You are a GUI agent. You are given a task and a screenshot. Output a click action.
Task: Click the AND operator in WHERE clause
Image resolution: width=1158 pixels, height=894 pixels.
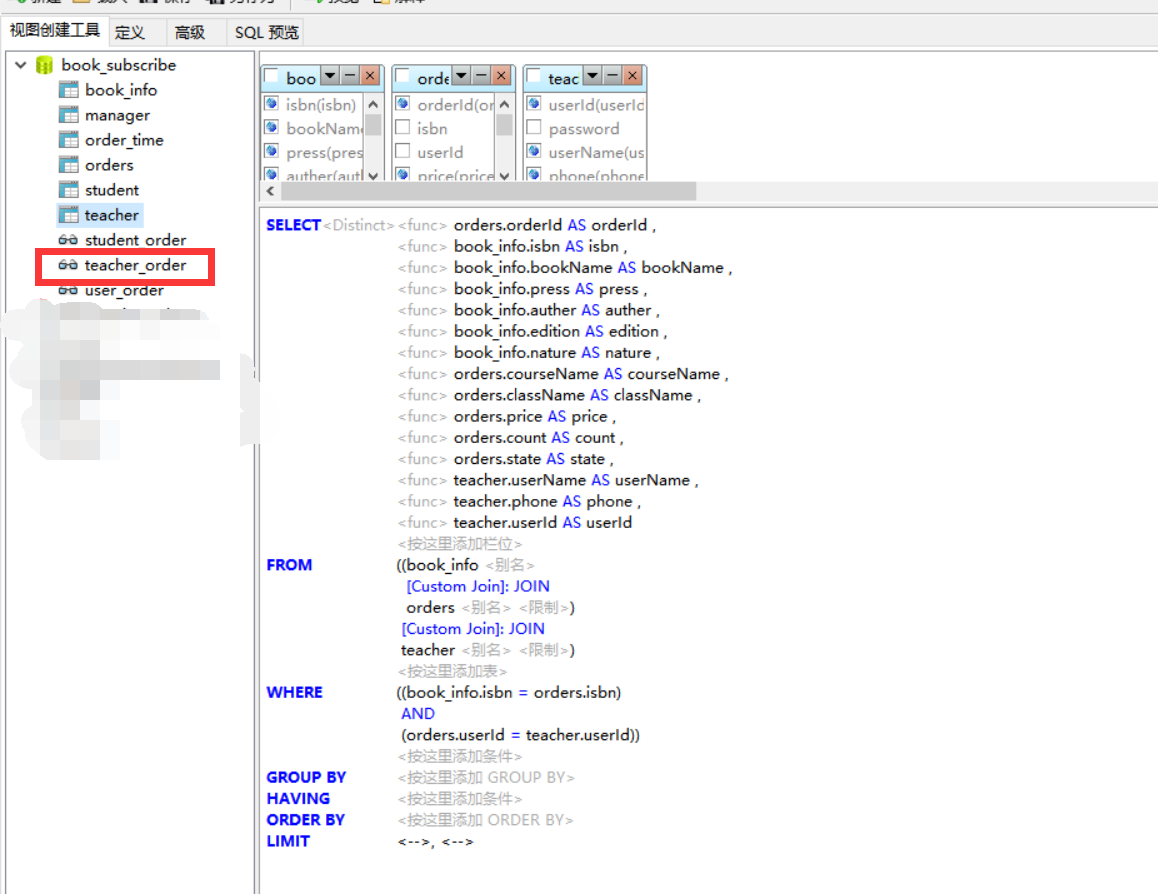[418, 714]
